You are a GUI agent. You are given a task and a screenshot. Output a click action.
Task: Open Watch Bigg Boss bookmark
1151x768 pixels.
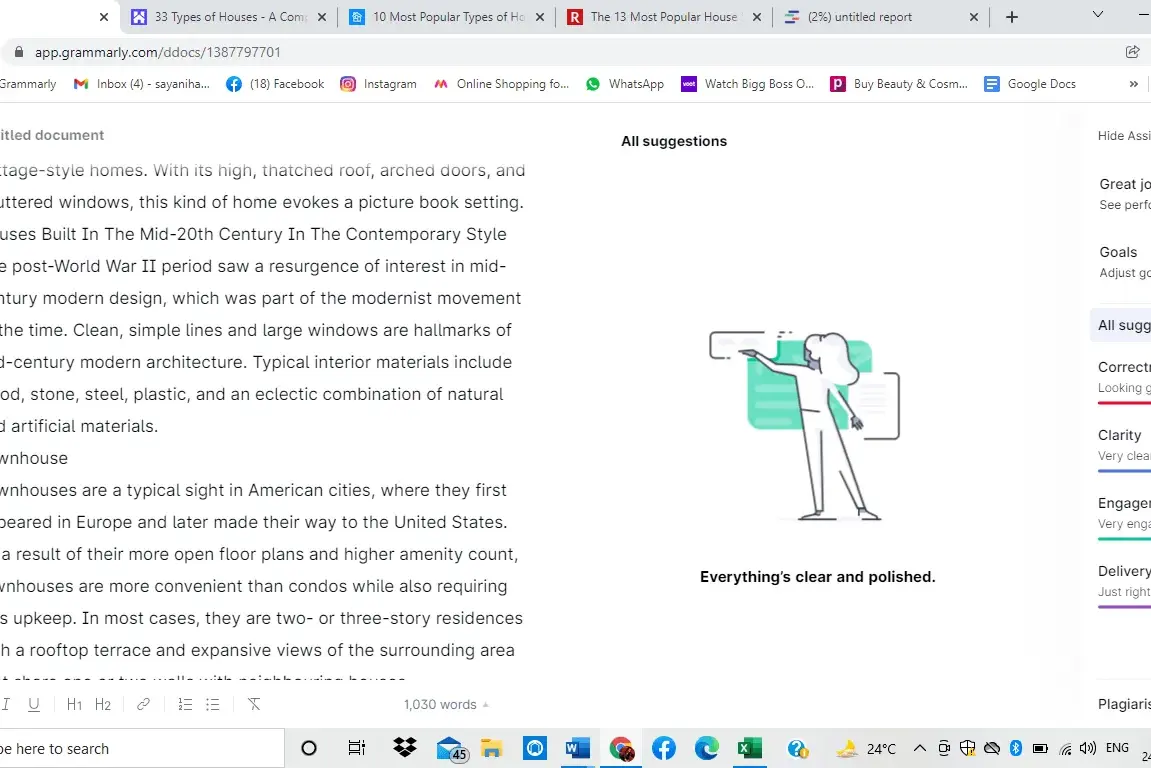click(748, 84)
